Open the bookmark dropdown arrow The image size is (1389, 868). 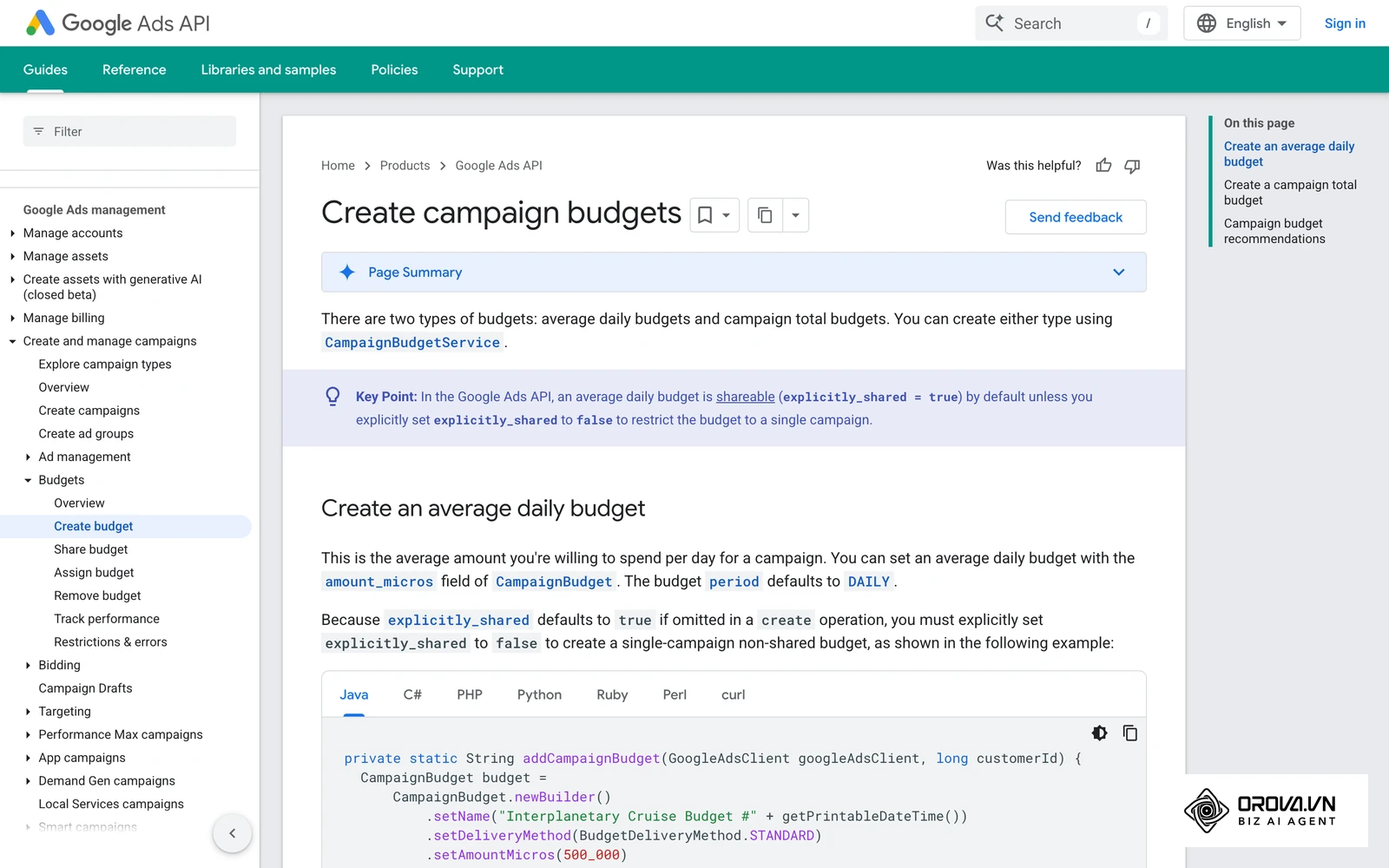pyautogui.click(x=727, y=215)
